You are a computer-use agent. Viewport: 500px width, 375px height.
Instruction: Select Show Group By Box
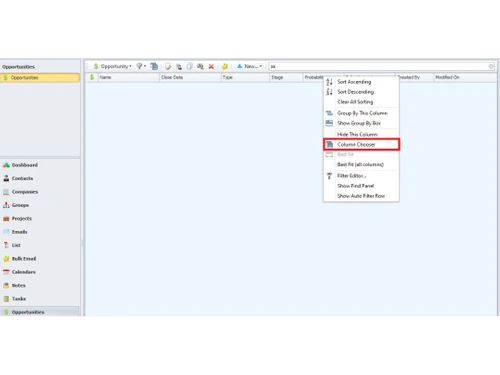click(361, 123)
